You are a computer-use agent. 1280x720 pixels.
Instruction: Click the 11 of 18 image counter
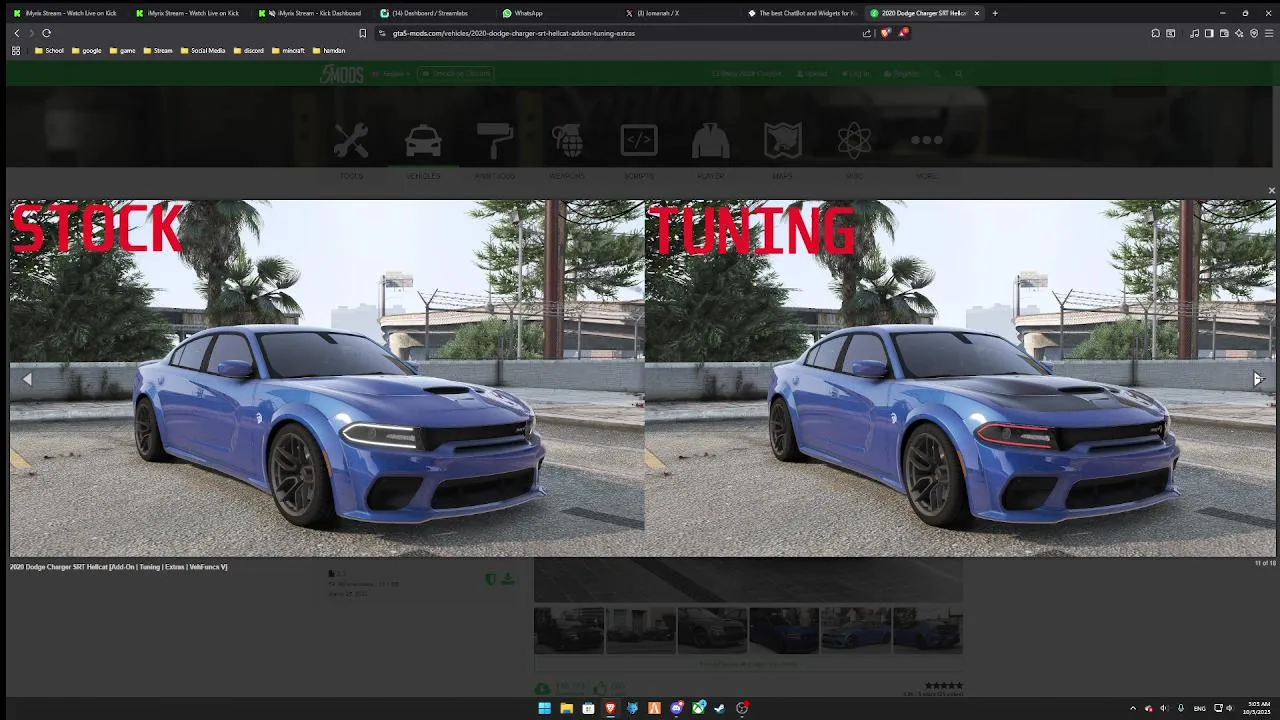(1264, 563)
